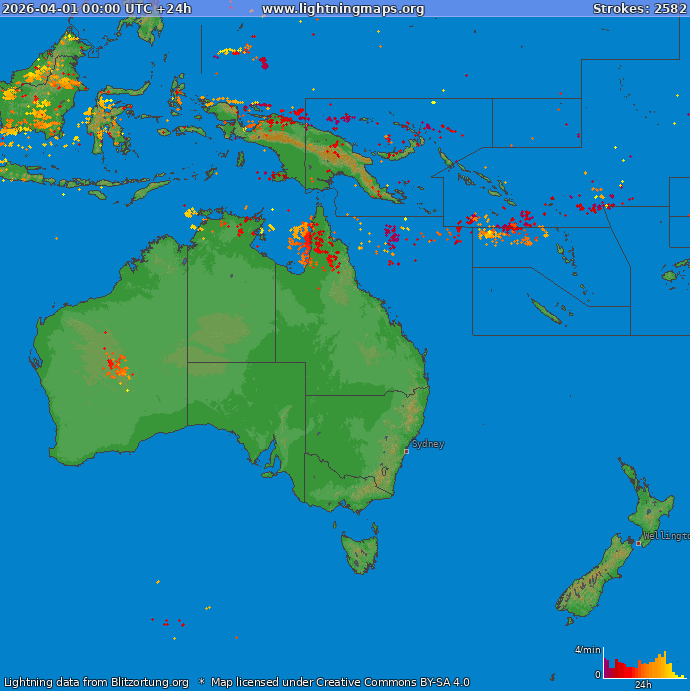690x691 pixels.
Task: Click the 2026-04-01 00:00 UTC timestamp
Action: 97,9
